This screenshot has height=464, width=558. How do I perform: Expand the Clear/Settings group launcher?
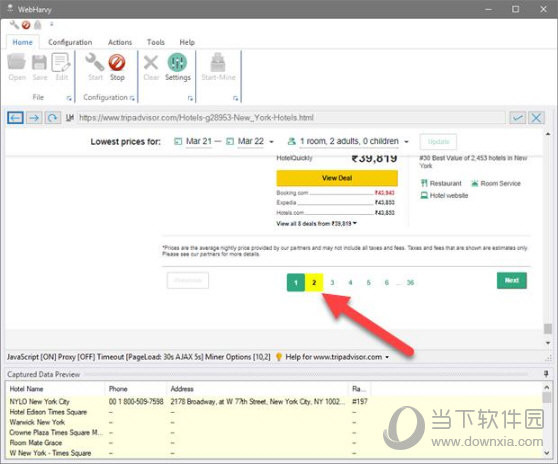(x=190, y=98)
